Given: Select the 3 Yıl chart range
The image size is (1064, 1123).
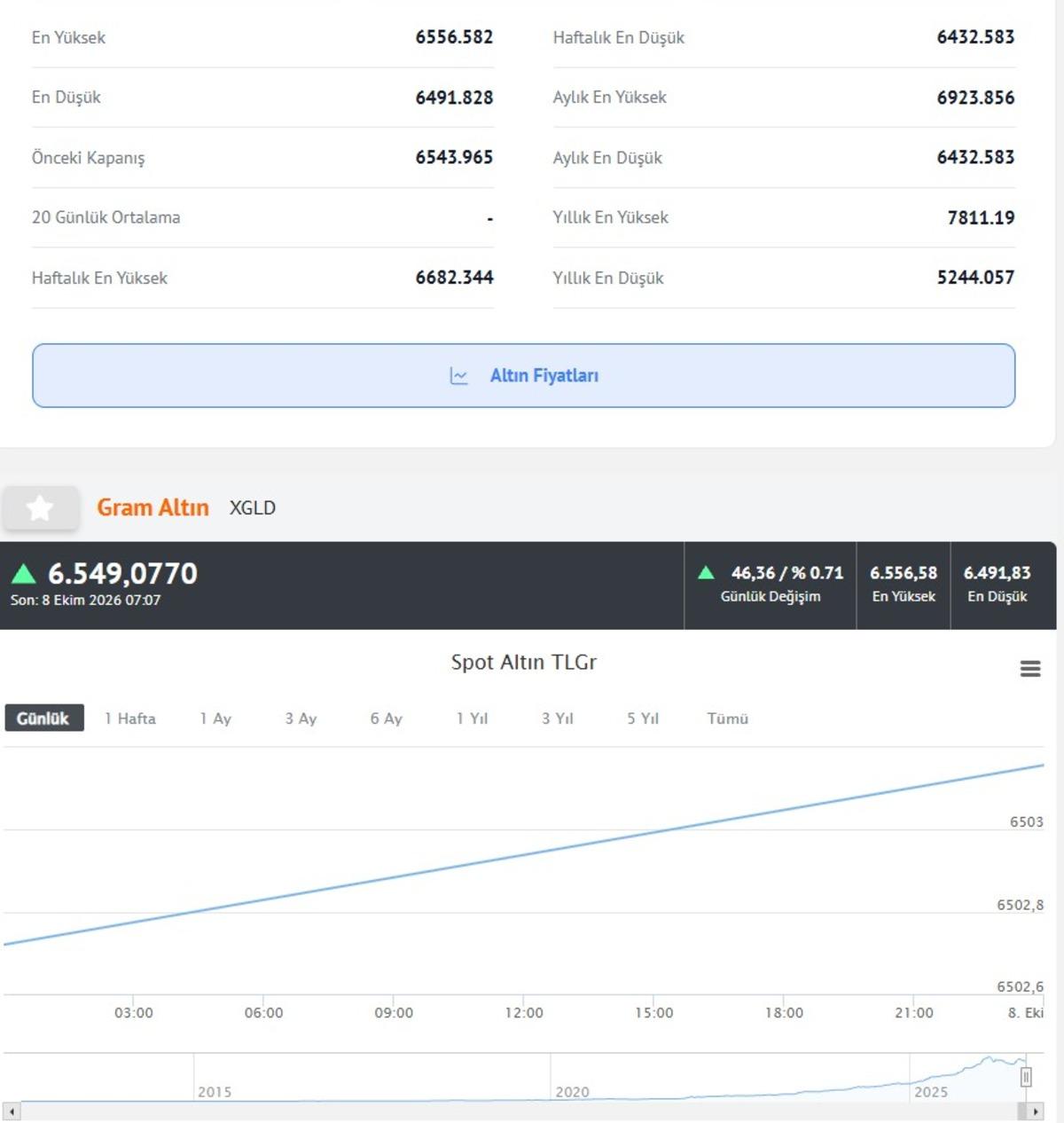Looking at the screenshot, I should (558, 719).
